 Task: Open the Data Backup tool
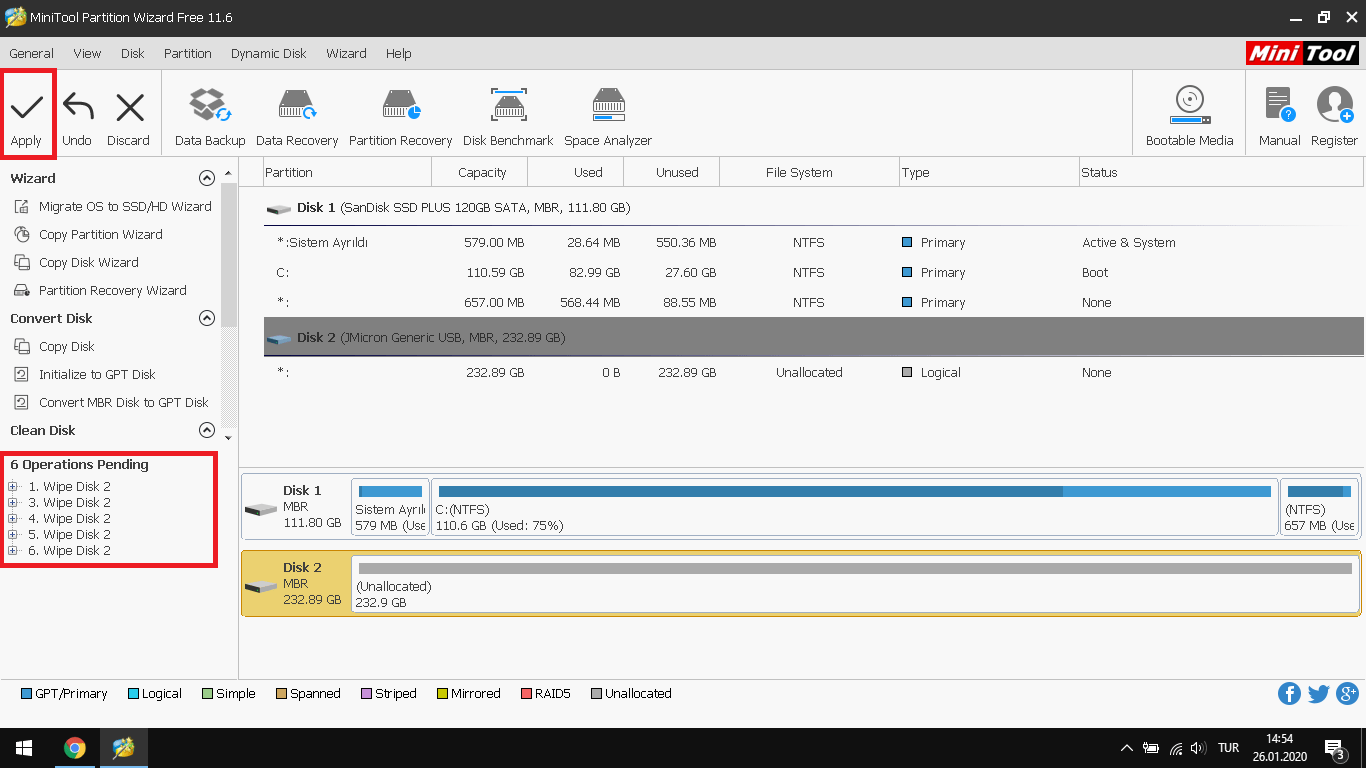[210, 117]
